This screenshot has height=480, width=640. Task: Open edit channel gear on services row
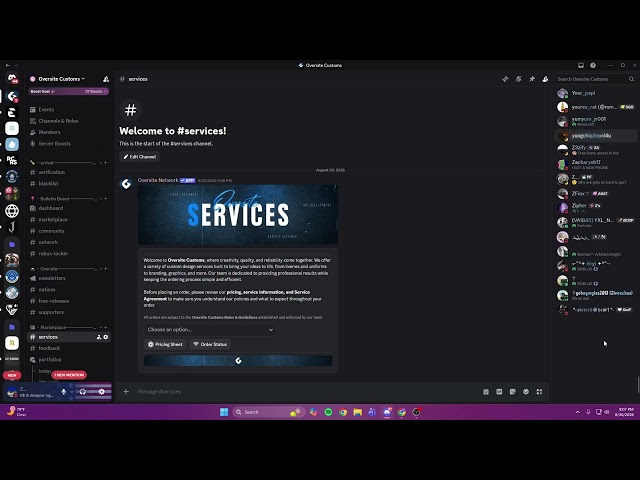(x=106, y=337)
